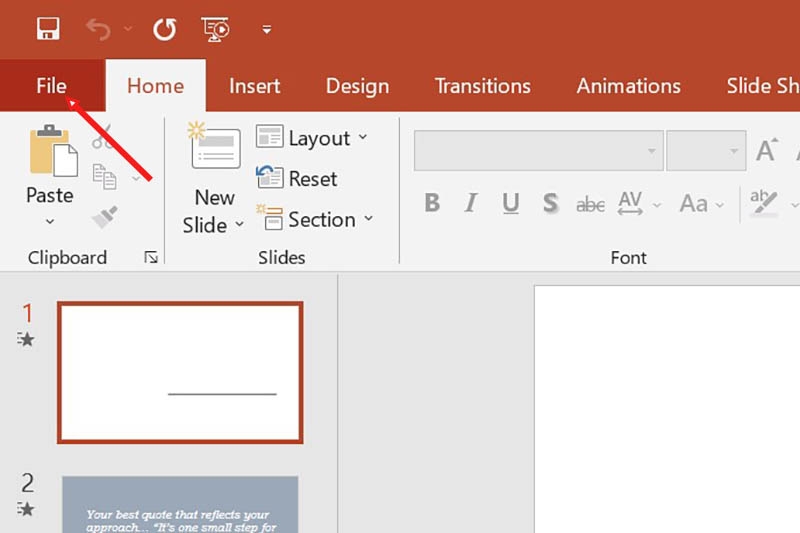Open Change Case Aa menu
This screenshot has width=800, height=533.
click(x=702, y=204)
